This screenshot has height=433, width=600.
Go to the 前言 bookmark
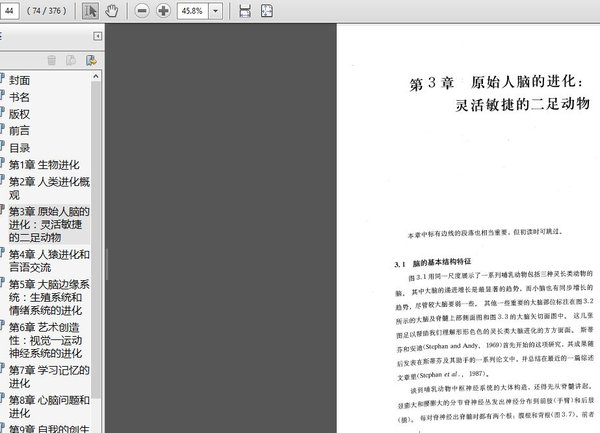point(20,131)
